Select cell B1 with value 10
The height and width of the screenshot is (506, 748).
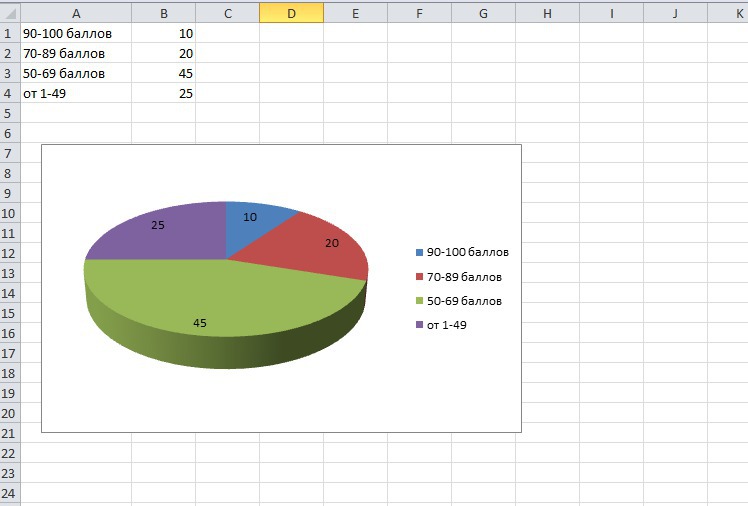(x=163, y=33)
